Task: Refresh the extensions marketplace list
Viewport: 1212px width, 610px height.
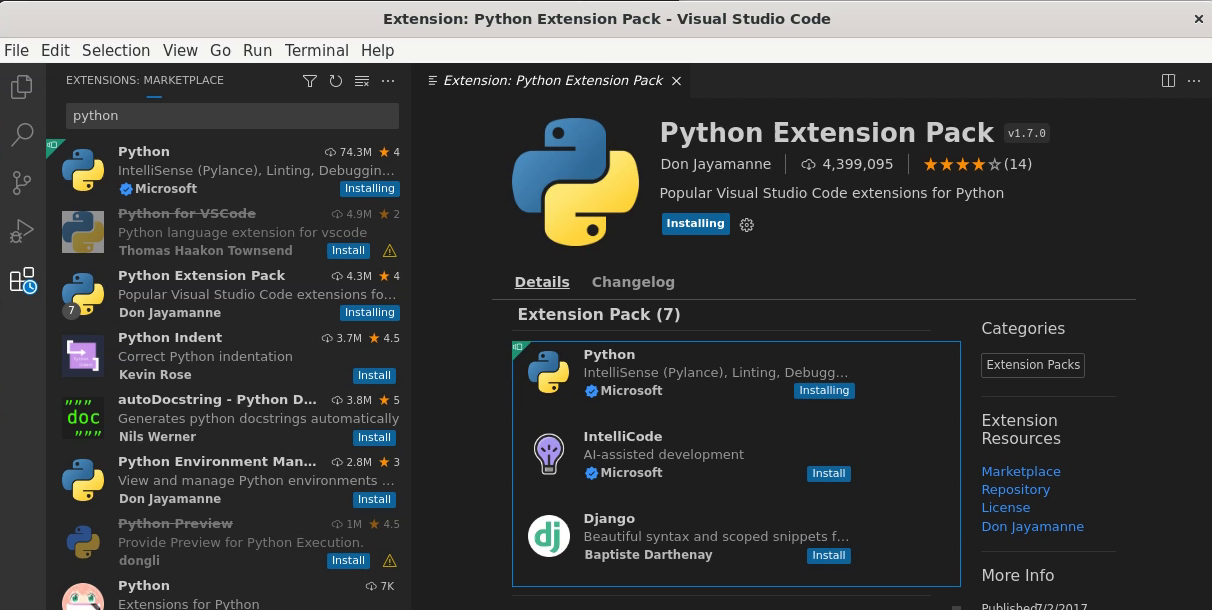Action: [336, 81]
